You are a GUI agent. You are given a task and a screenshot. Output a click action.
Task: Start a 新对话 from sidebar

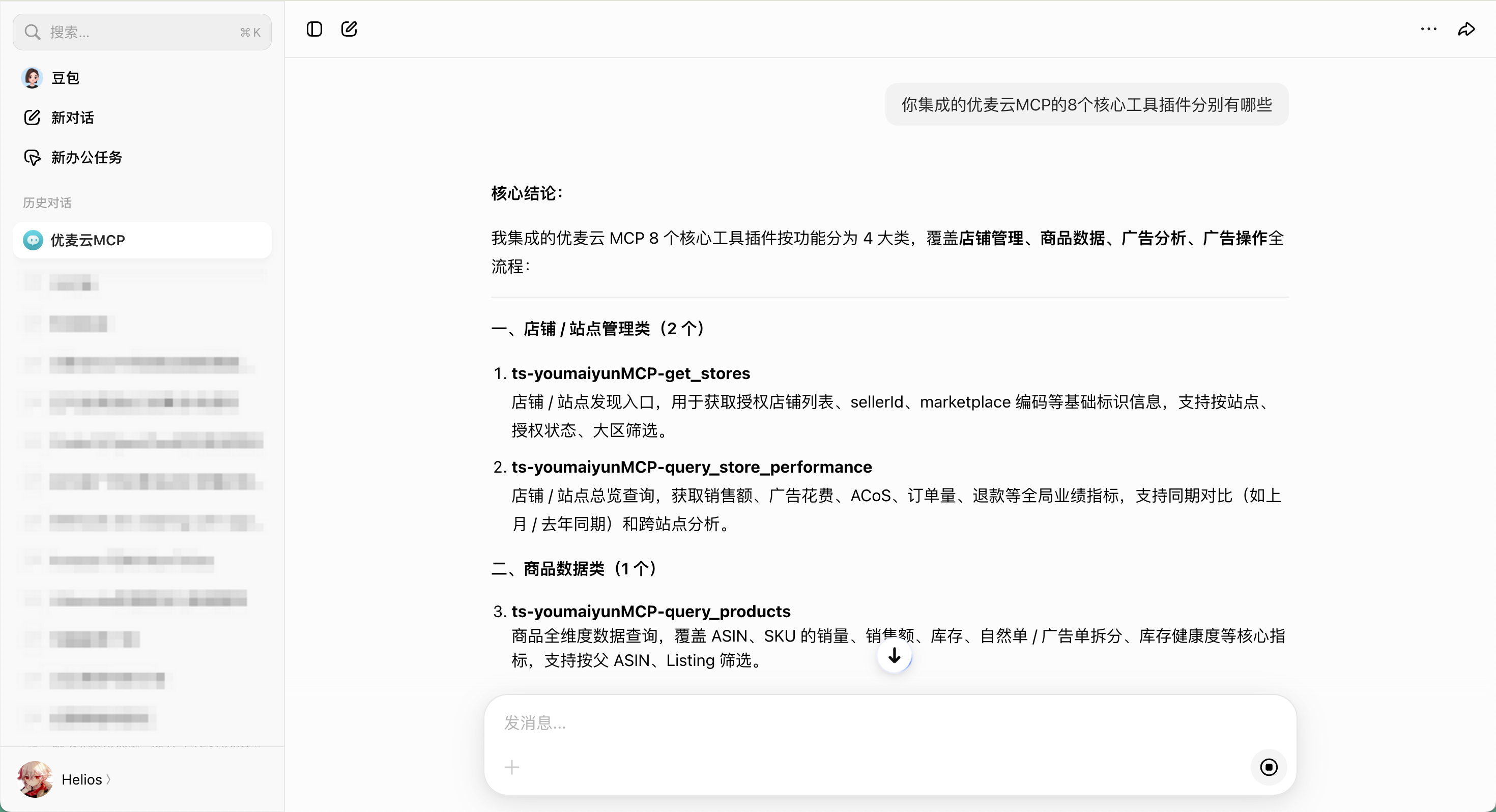142,118
